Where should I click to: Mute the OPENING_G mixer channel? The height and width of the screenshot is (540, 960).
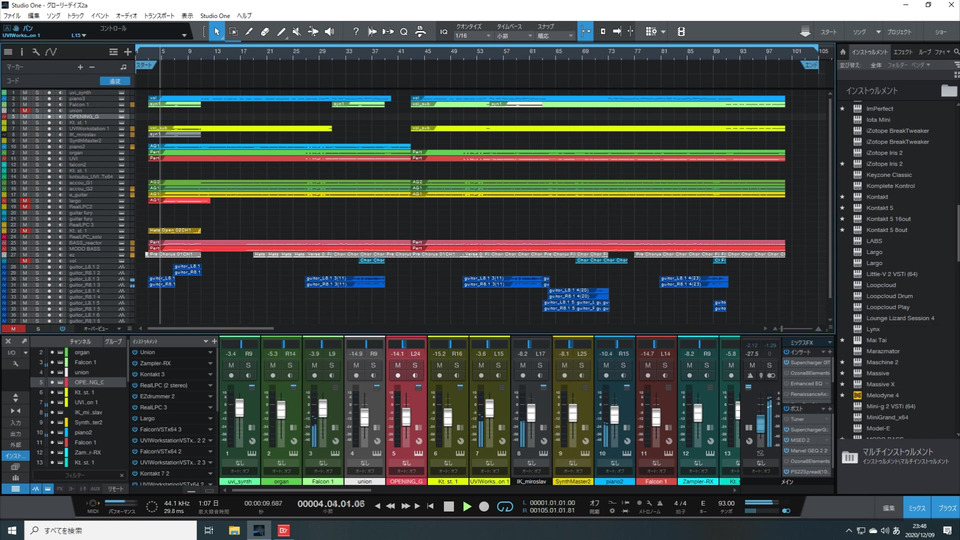point(398,365)
